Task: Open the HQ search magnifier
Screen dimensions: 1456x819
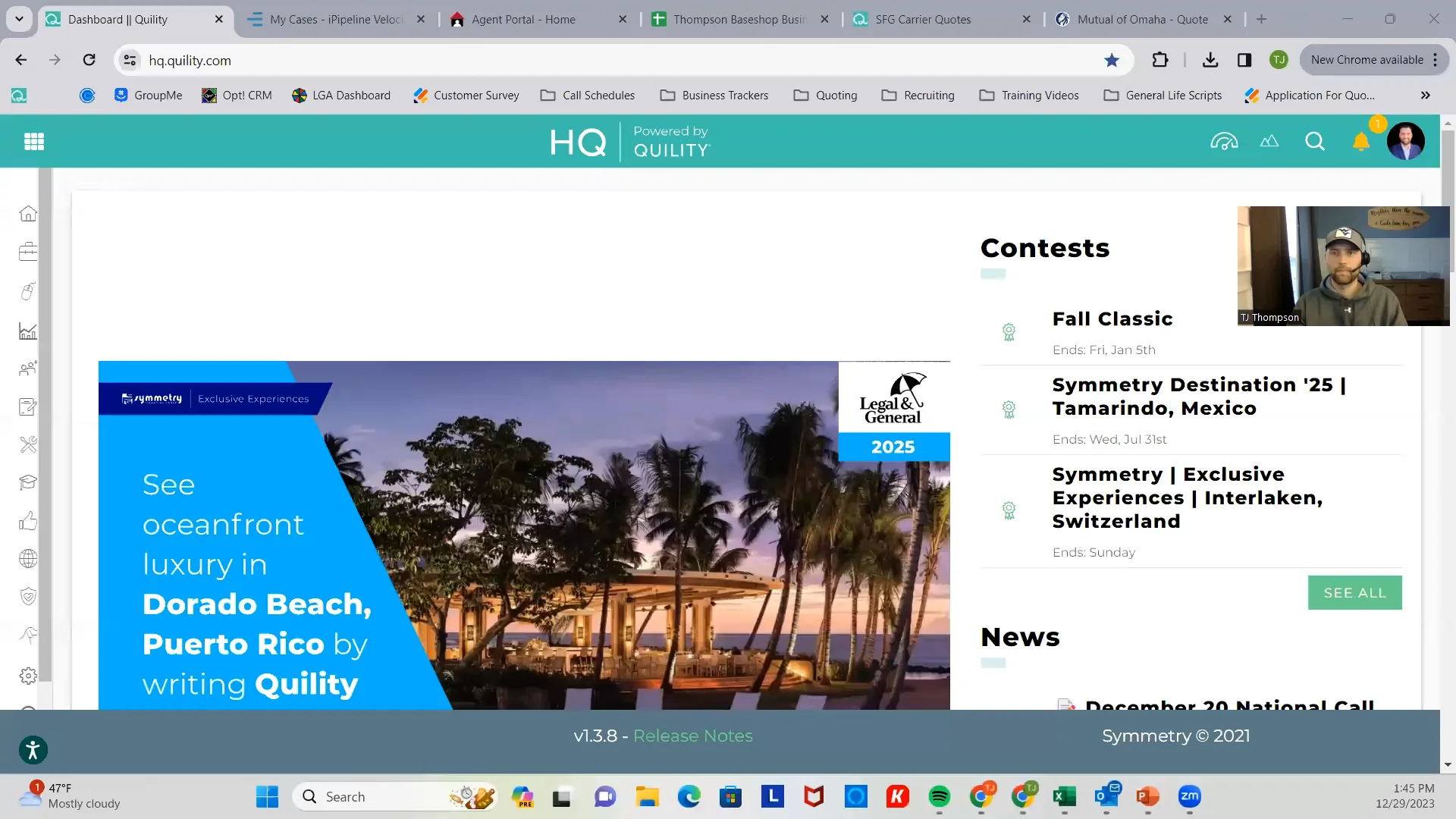Action: point(1315,142)
